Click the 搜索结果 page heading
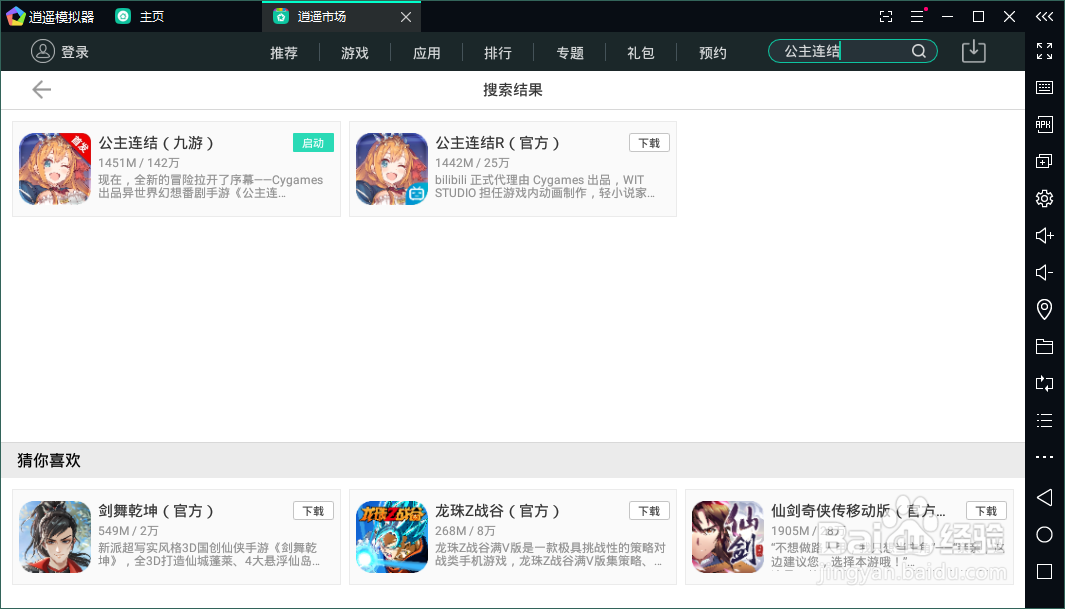The image size is (1065, 609). coord(513,90)
